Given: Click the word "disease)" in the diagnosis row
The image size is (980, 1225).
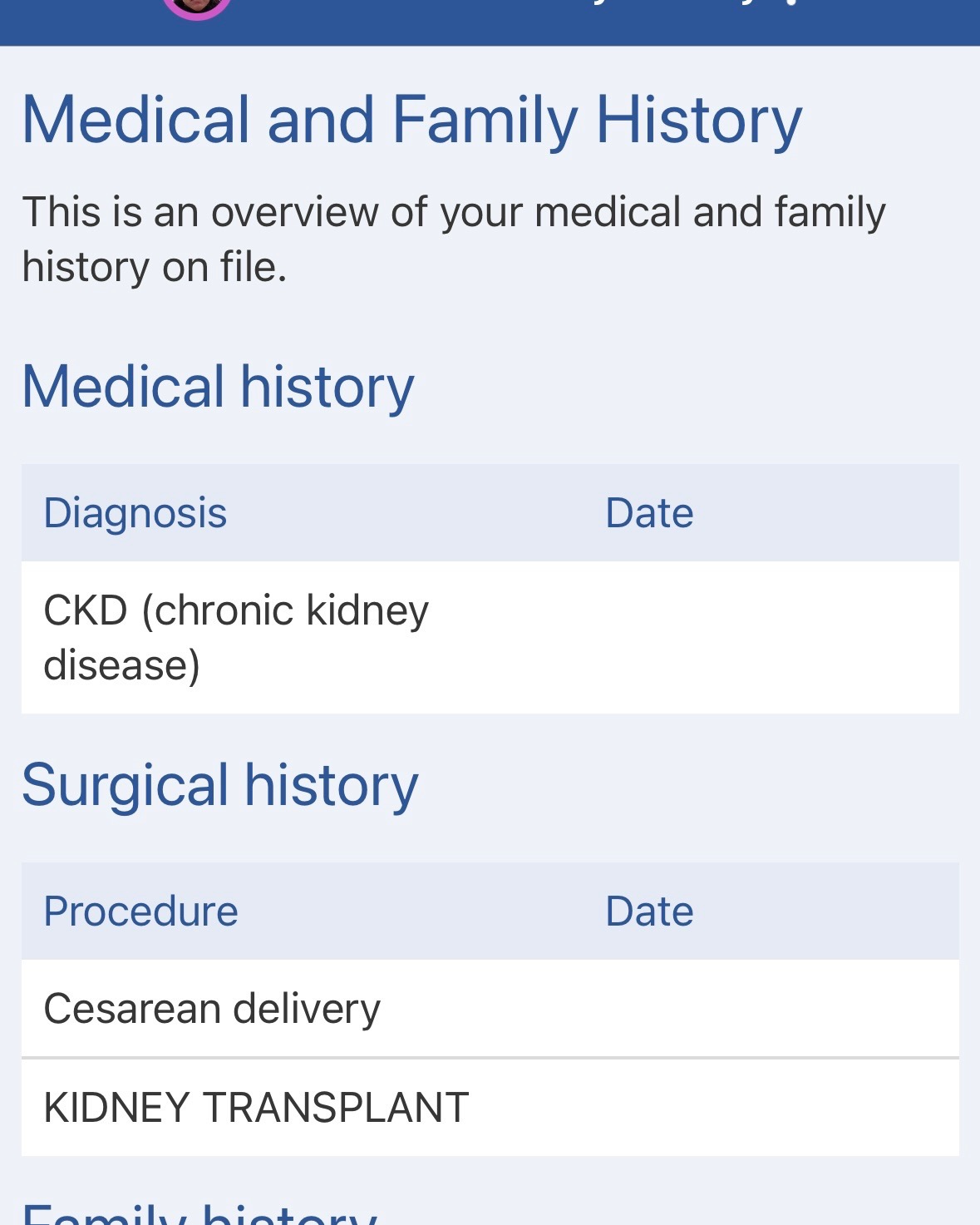Looking at the screenshot, I should pyautogui.click(x=121, y=665).
